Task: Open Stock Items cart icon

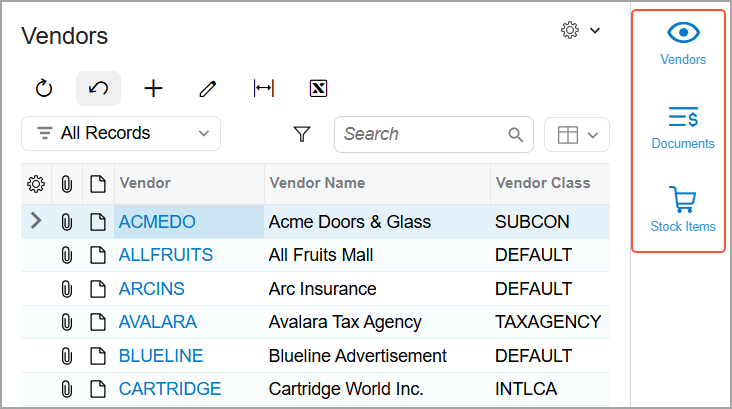Action: click(683, 209)
